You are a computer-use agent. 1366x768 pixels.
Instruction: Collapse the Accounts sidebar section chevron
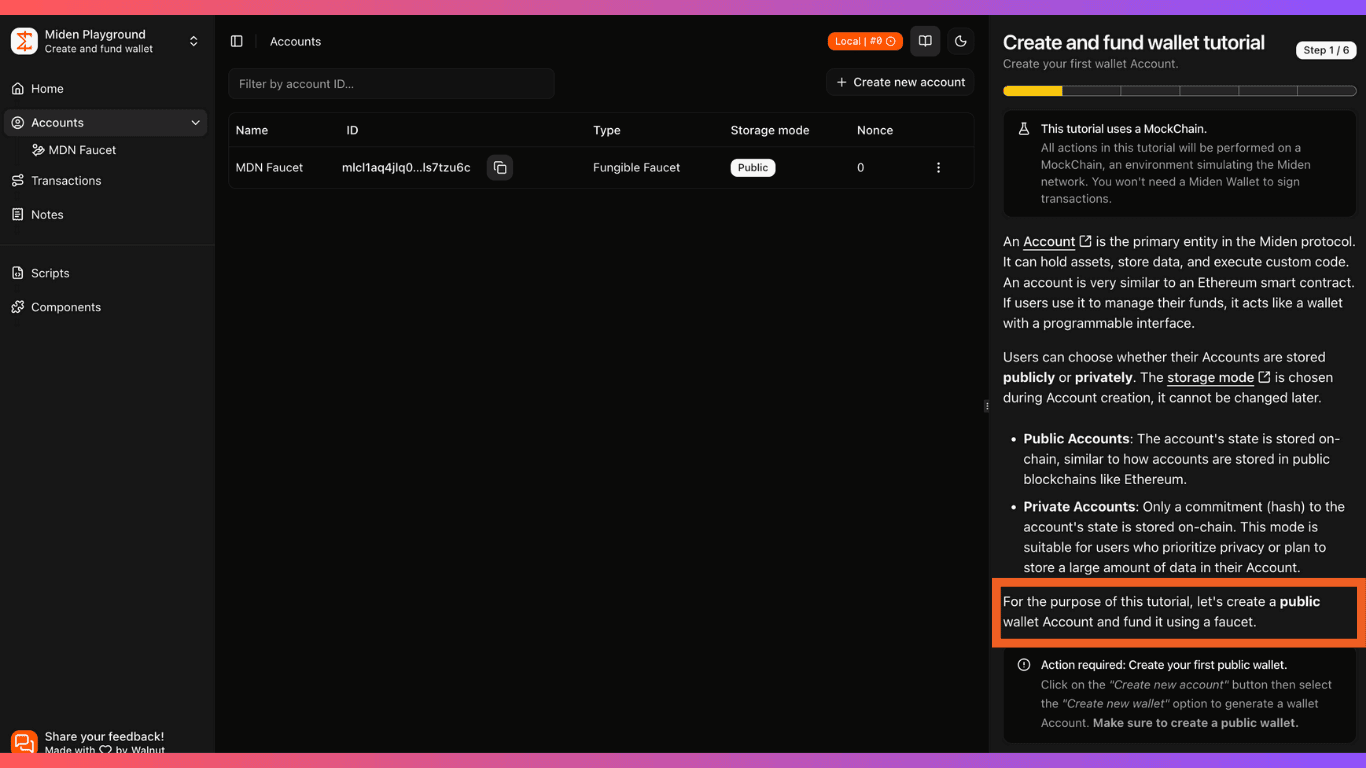(195, 123)
